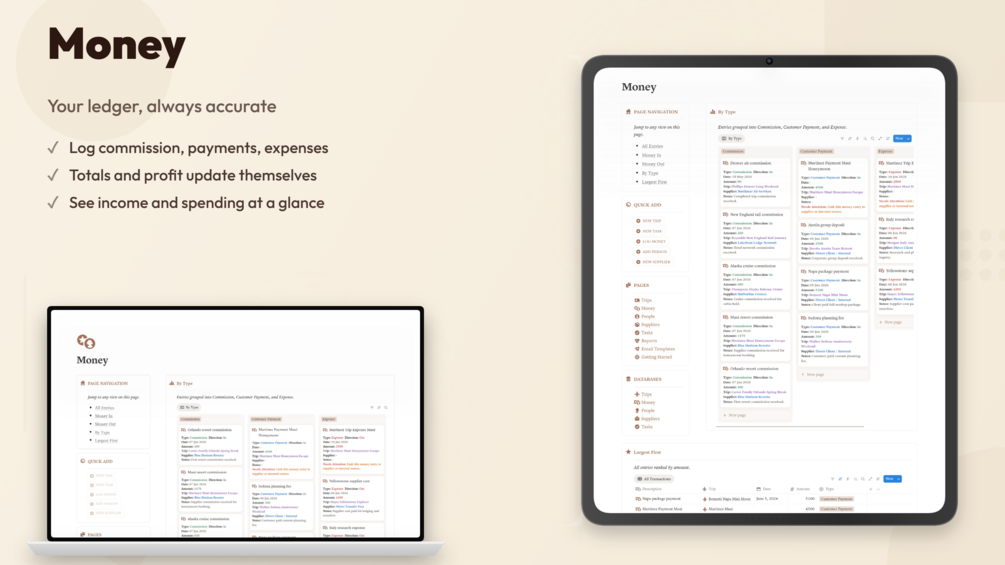The image size is (1005, 565).
Task: Click blue New button in tablet By Type view
Action: (899, 138)
